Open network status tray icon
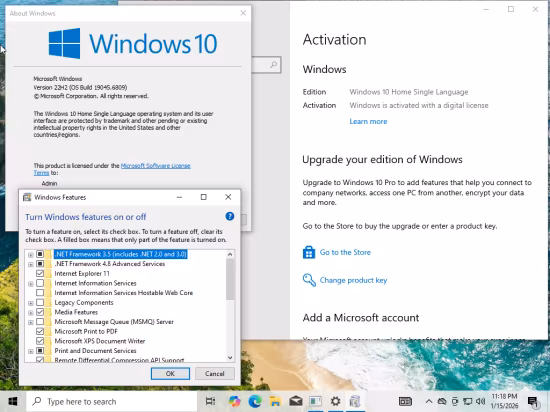 [468, 401]
